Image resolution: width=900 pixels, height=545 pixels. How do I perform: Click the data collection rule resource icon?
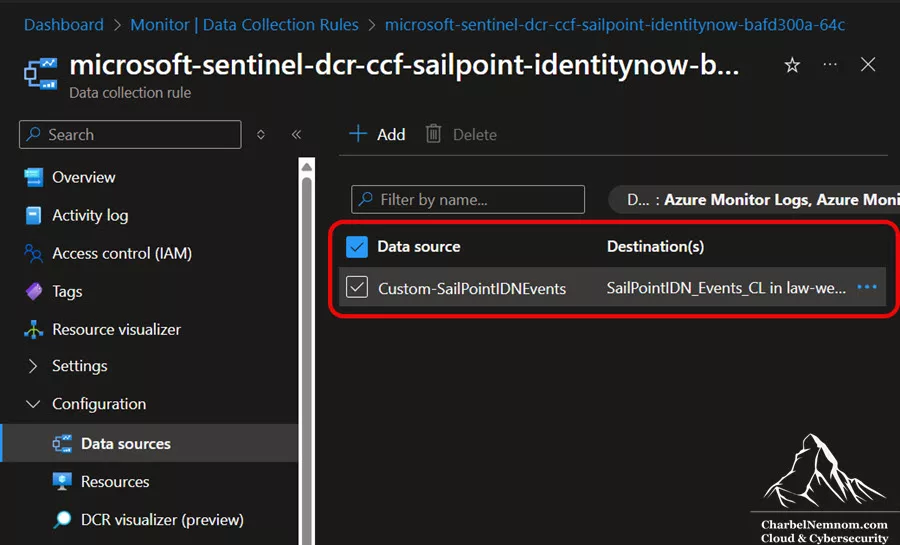pyautogui.click(x=41, y=74)
